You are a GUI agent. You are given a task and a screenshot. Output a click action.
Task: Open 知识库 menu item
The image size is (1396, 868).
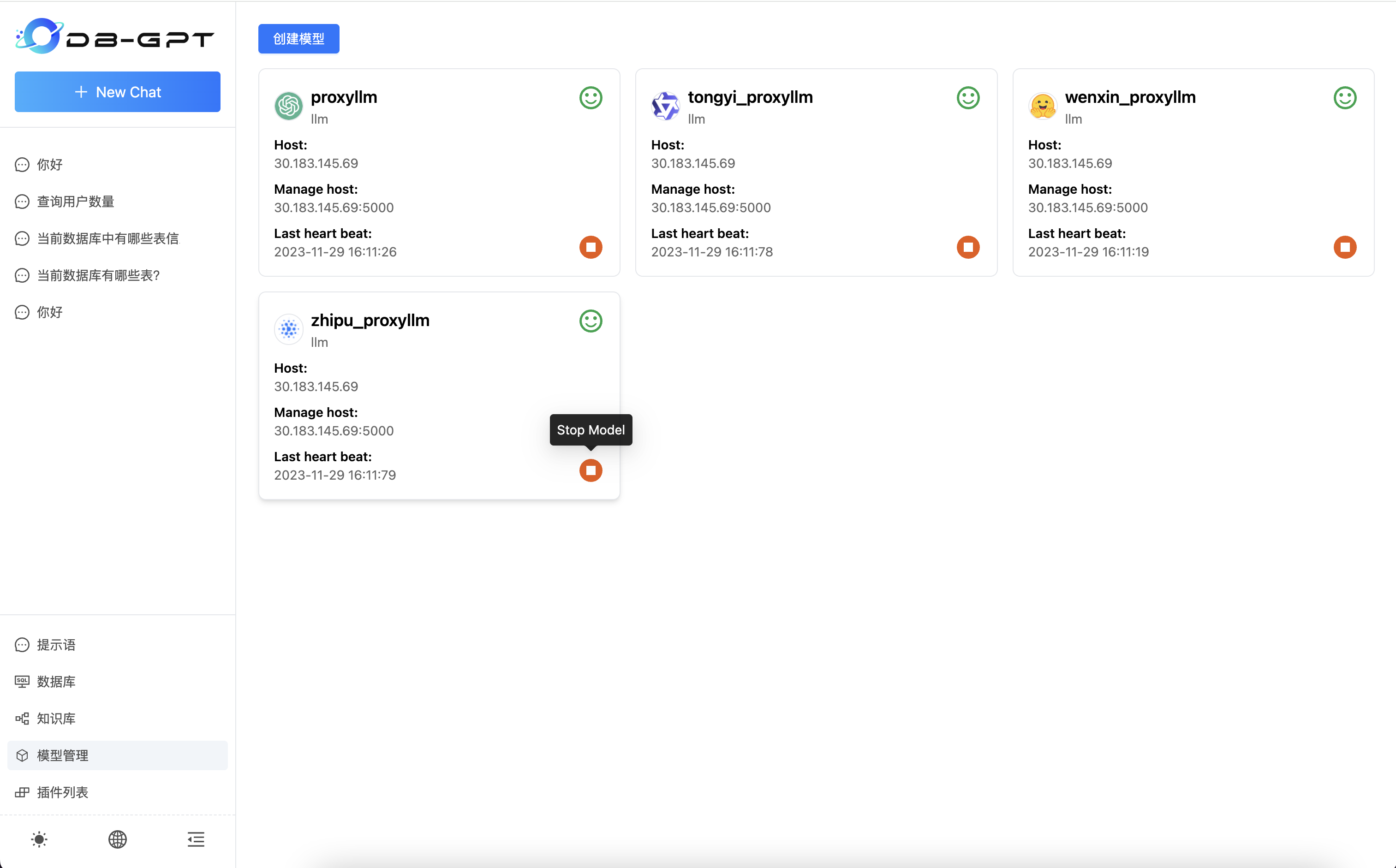pos(56,718)
